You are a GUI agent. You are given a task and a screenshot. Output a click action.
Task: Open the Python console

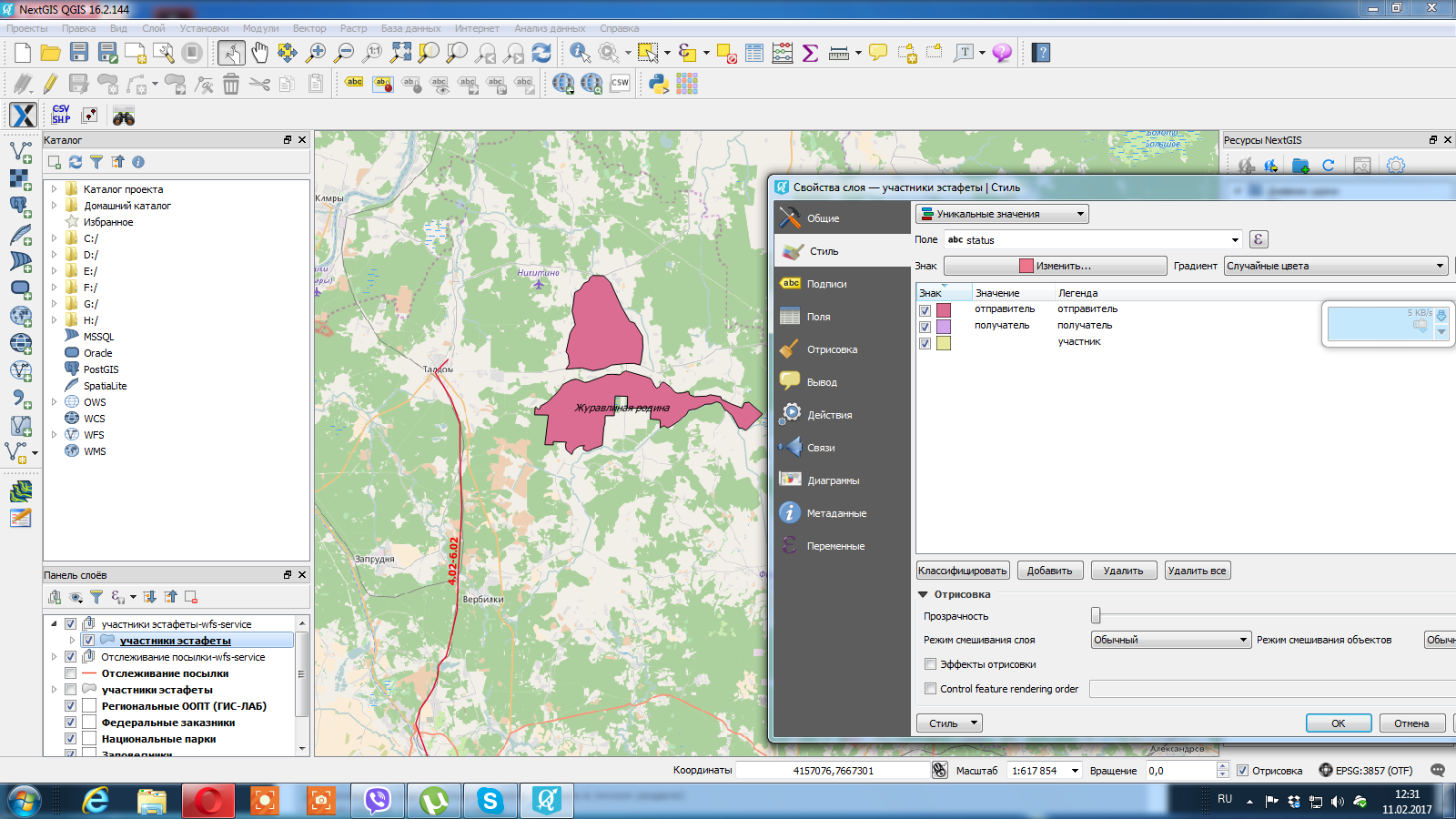point(659,85)
